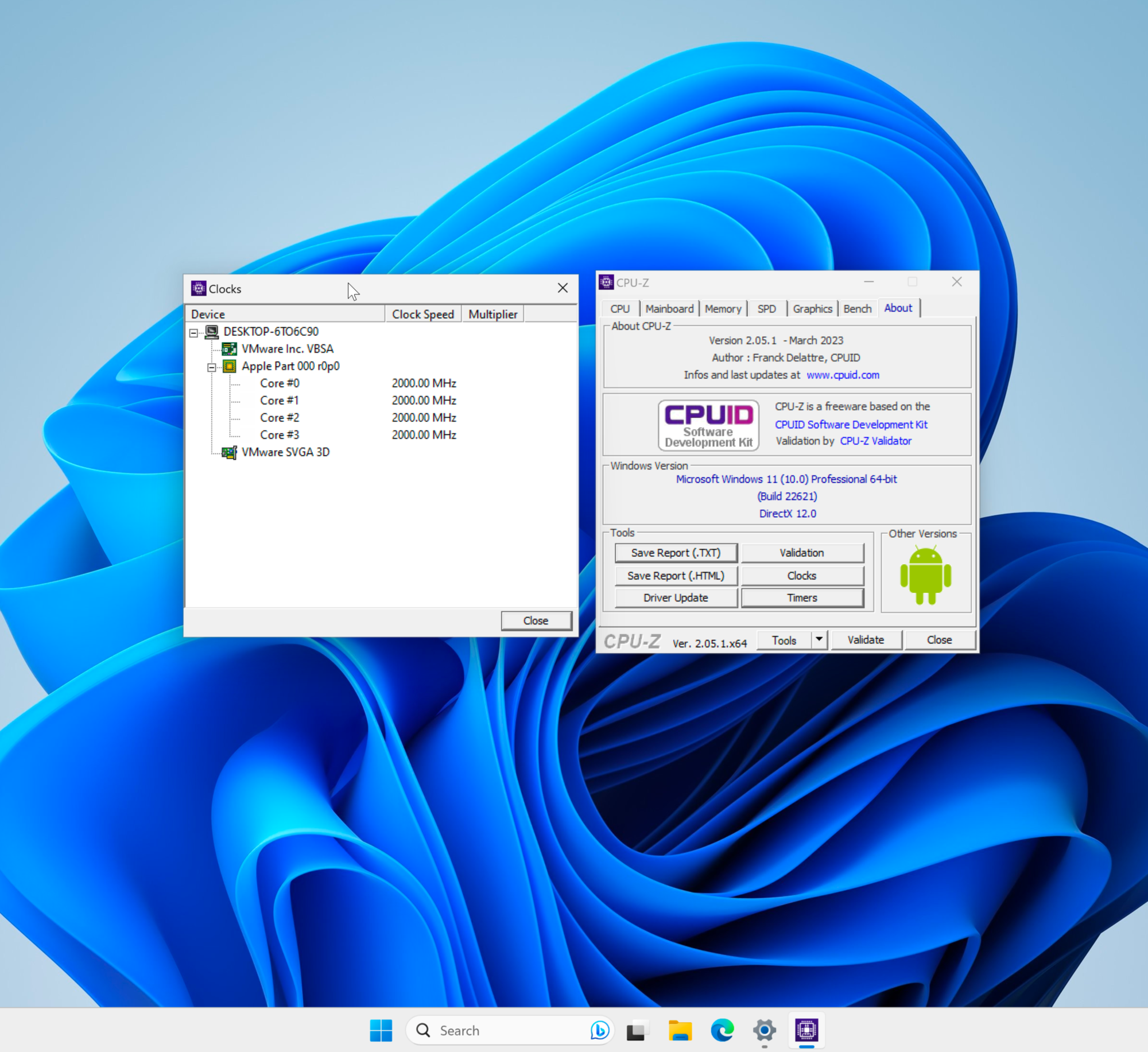Click the CPUID Software Development Kit logo
Viewport: 1148px width, 1052px height.
pyautogui.click(x=708, y=425)
